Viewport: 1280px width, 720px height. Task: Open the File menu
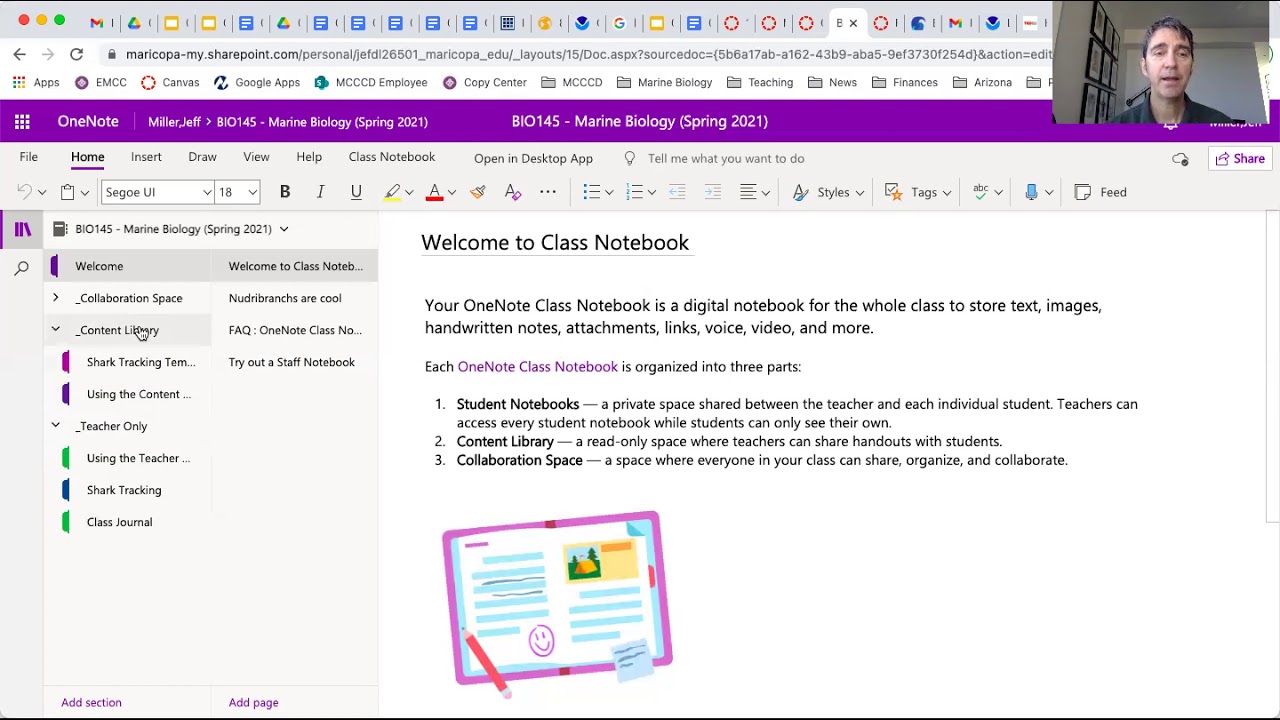[29, 157]
